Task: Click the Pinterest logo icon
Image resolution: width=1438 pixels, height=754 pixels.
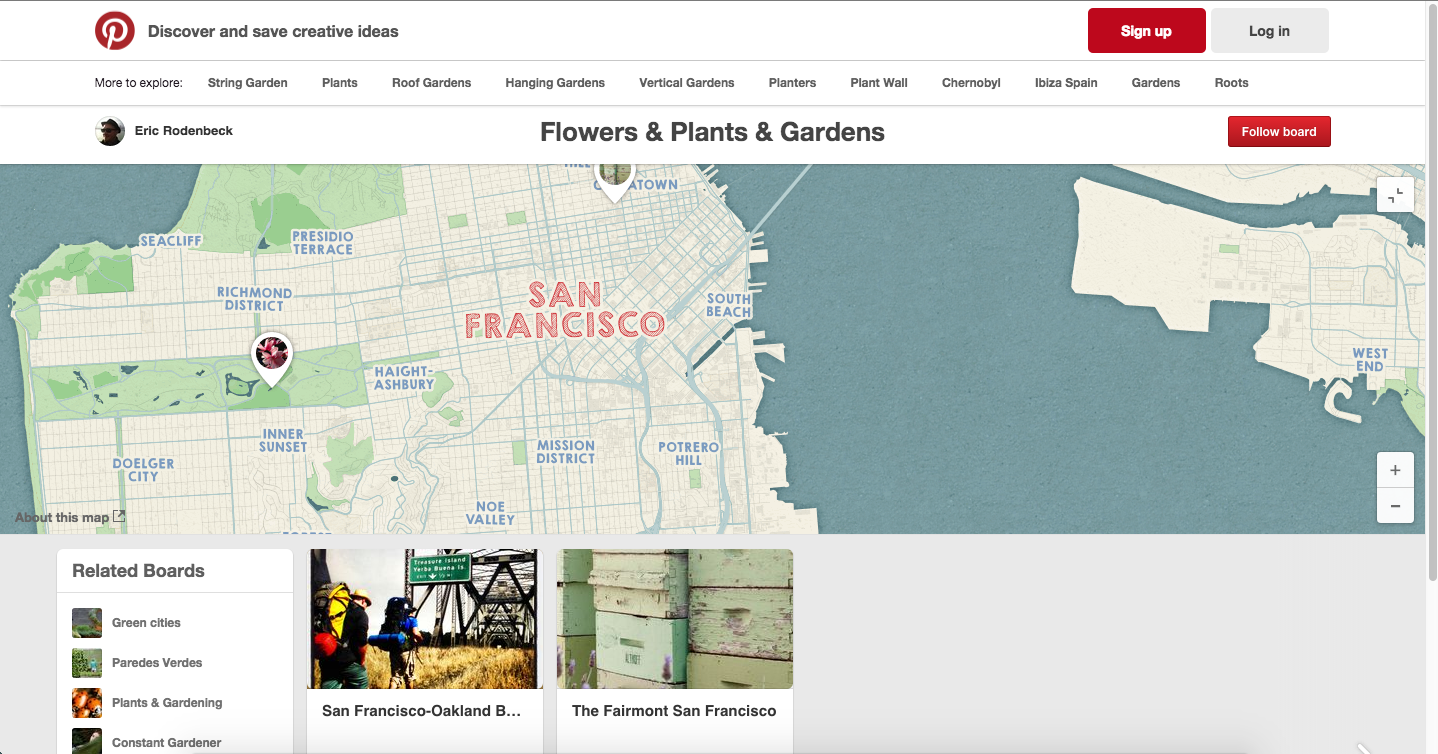Action: click(x=115, y=31)
